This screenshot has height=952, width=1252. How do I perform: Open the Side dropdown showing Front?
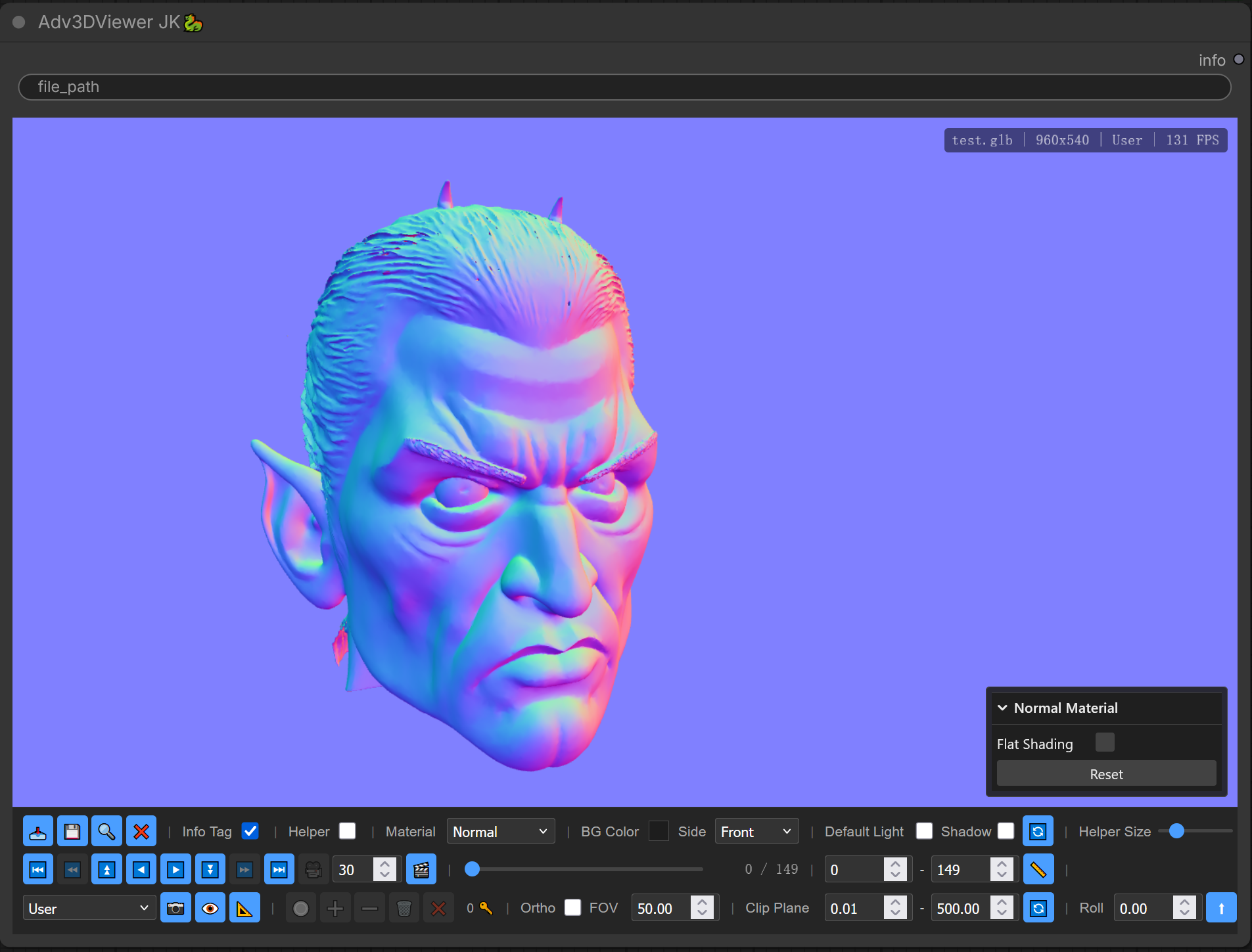[x=756, y=831]
